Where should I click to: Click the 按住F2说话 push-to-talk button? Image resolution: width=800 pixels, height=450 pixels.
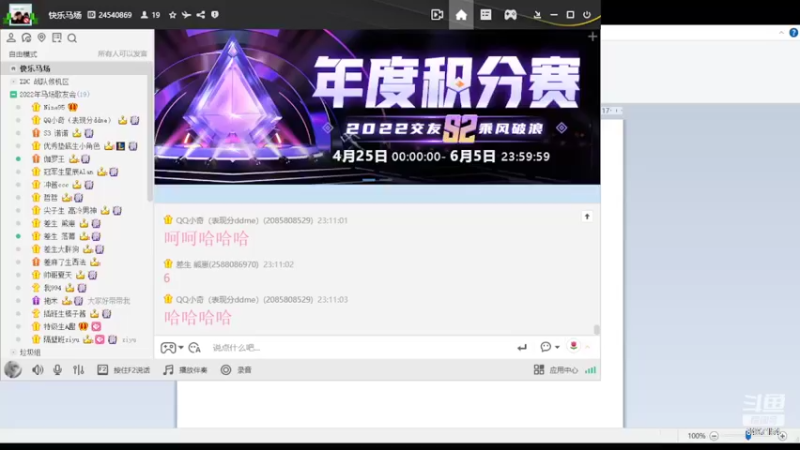click(123, 370)
